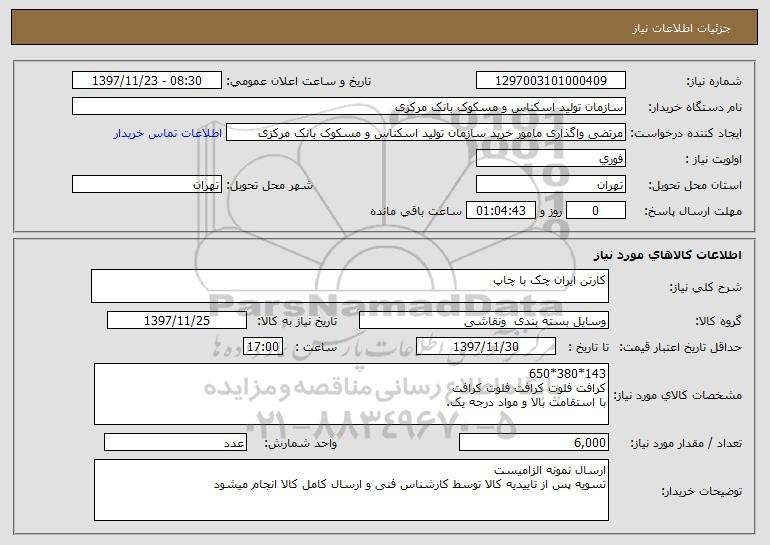
Task: Click the price validity date field 1397/11/30
Action: click(x=486, y=346)
